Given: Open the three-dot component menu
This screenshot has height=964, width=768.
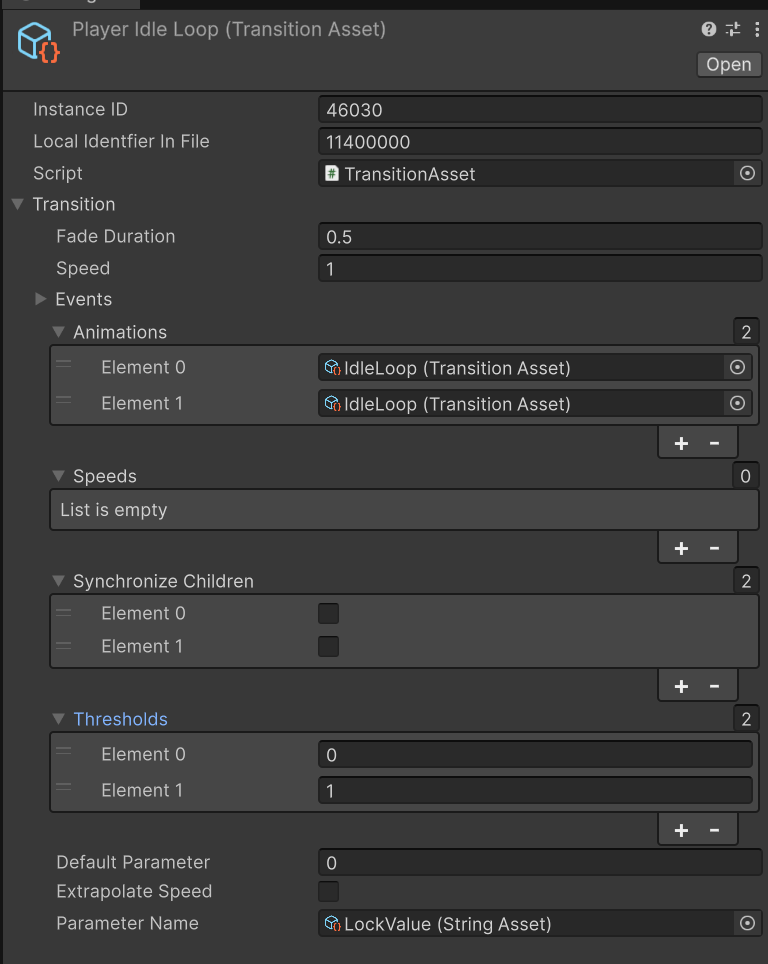Looking at the screenshot, I should [756, 30].
